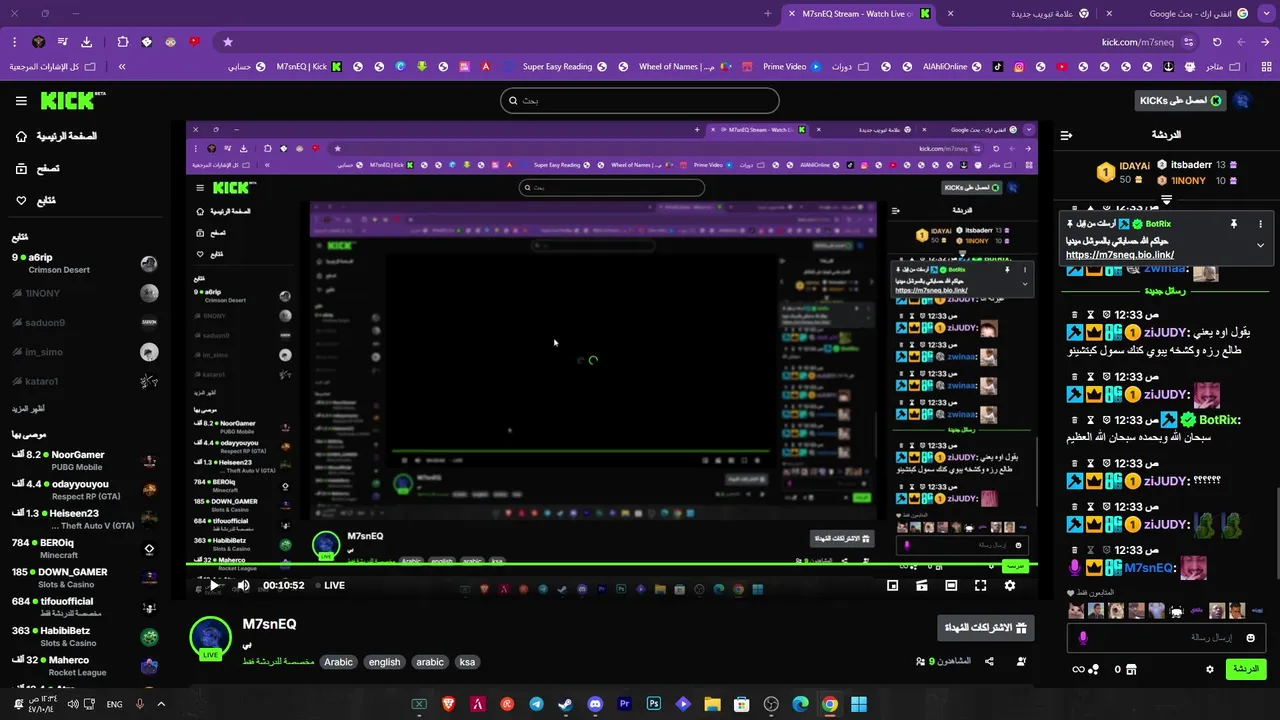Open a new browser tab
The height and width of the screenshot is (720, 1280).
(x=767, y=14)
